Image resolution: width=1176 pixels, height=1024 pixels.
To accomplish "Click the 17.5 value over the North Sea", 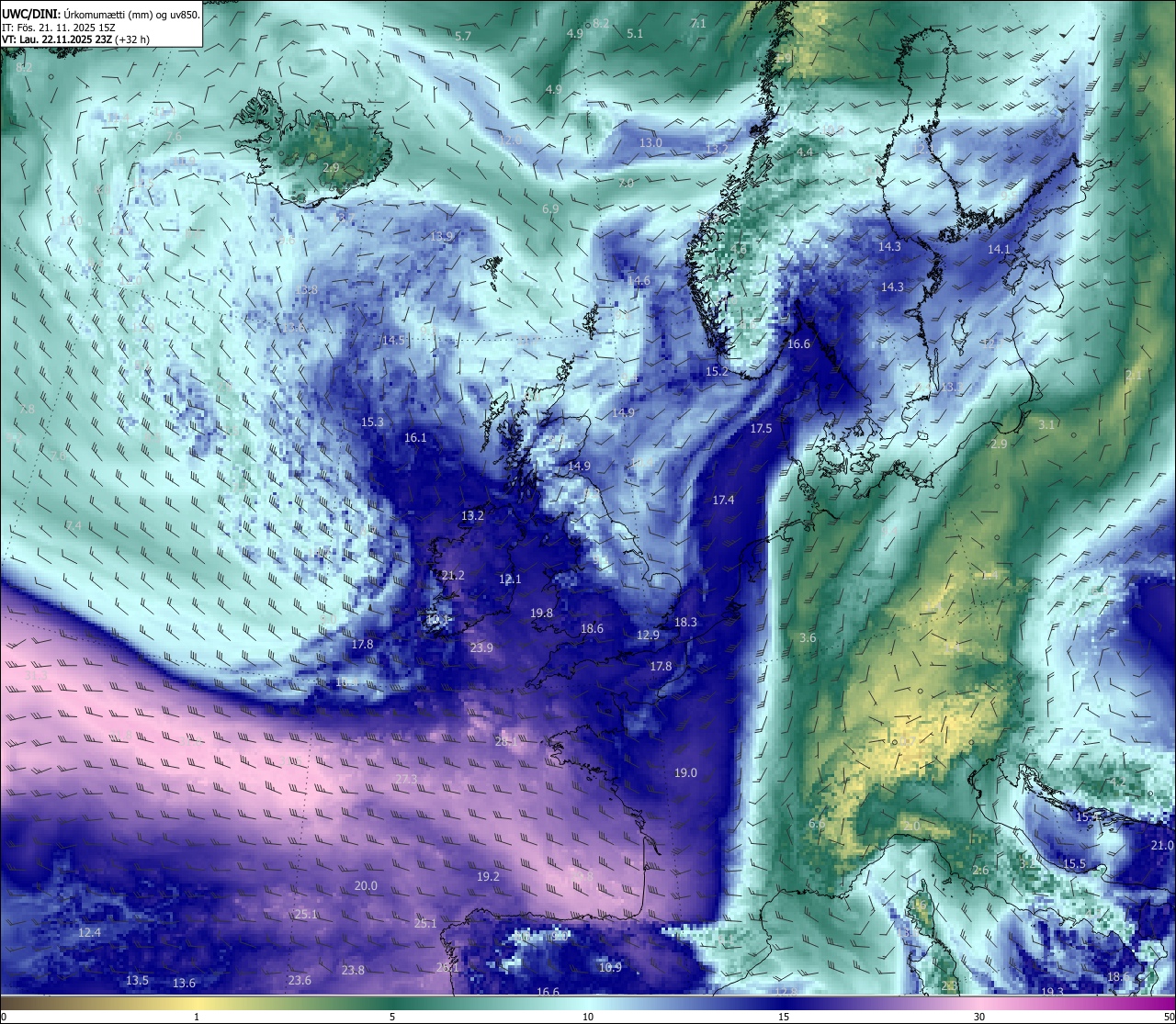I will pyautogui.click(x=761, y=428).
